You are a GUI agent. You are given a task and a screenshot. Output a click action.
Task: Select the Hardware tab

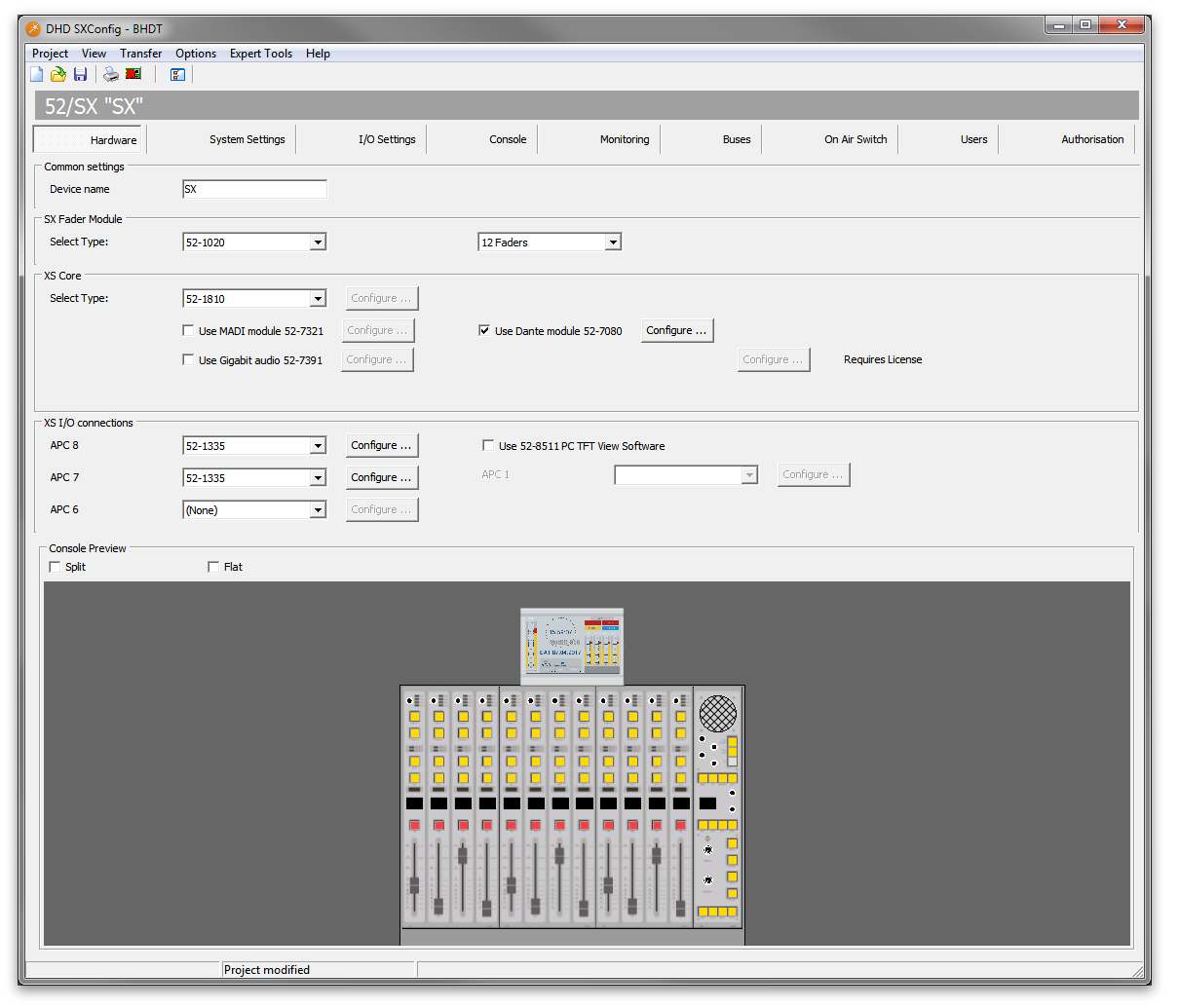point(89,139)
